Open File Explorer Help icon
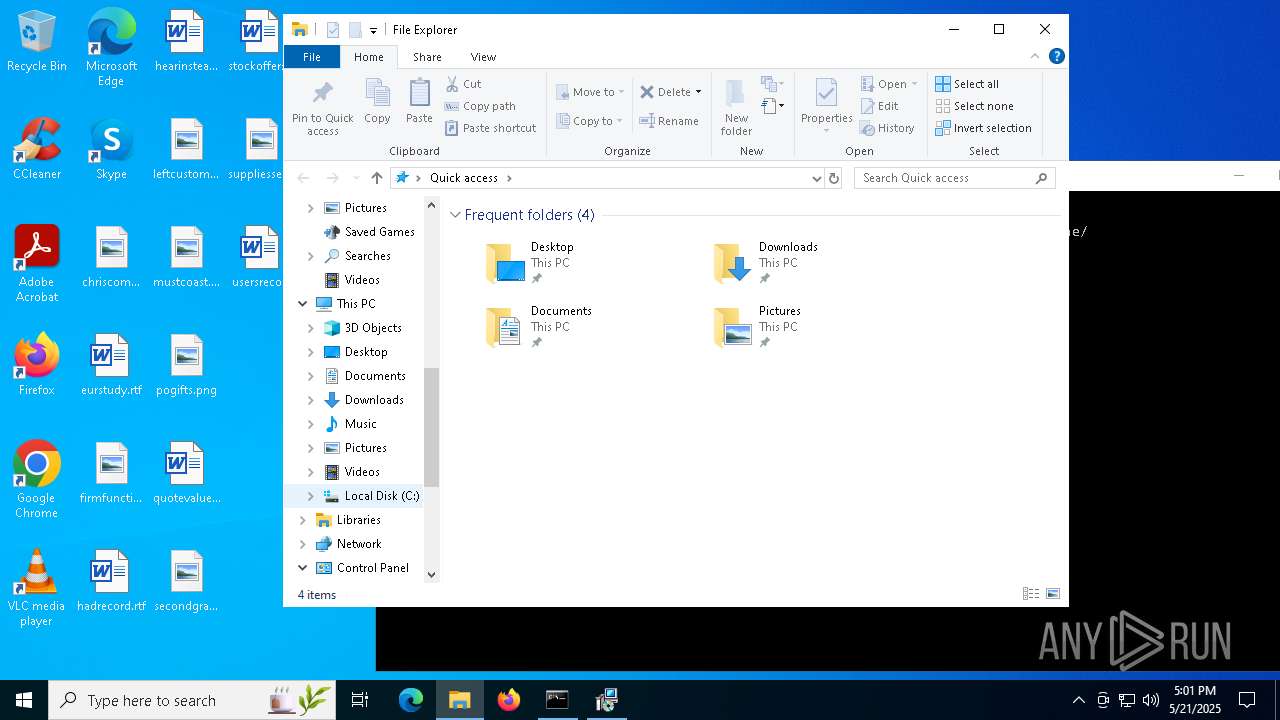The width and height of the screenshot is (1280, 720). tap(1056, 56)
